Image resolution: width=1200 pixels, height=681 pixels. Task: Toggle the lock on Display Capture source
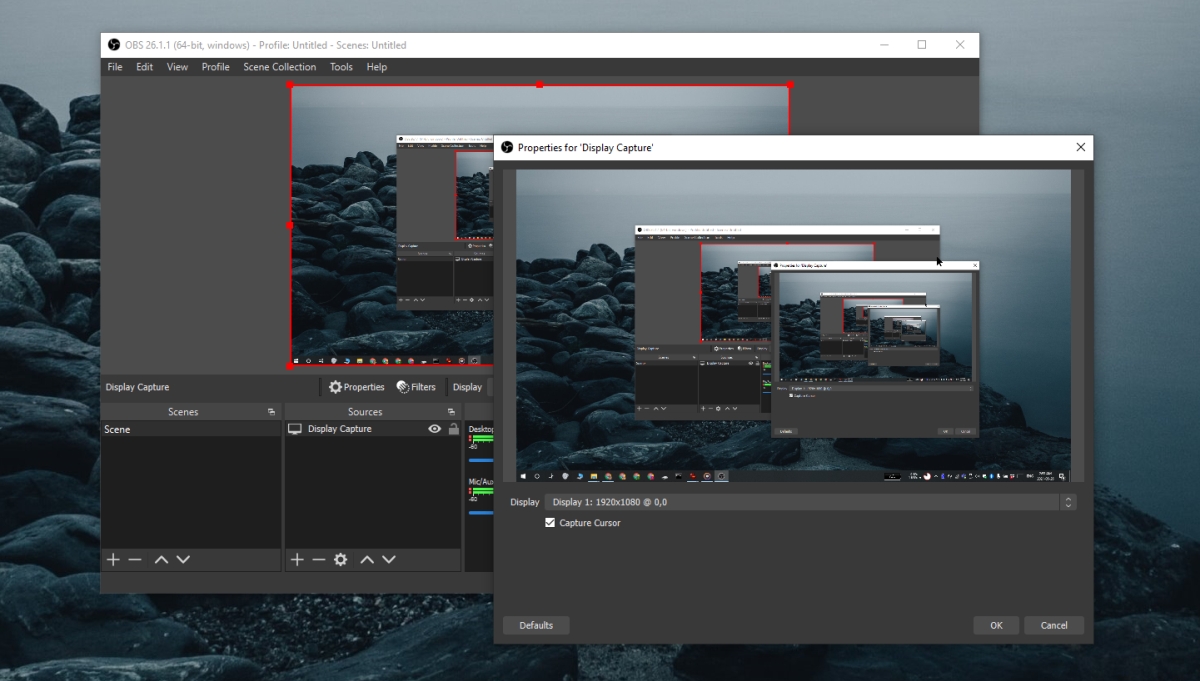[454, 429]
